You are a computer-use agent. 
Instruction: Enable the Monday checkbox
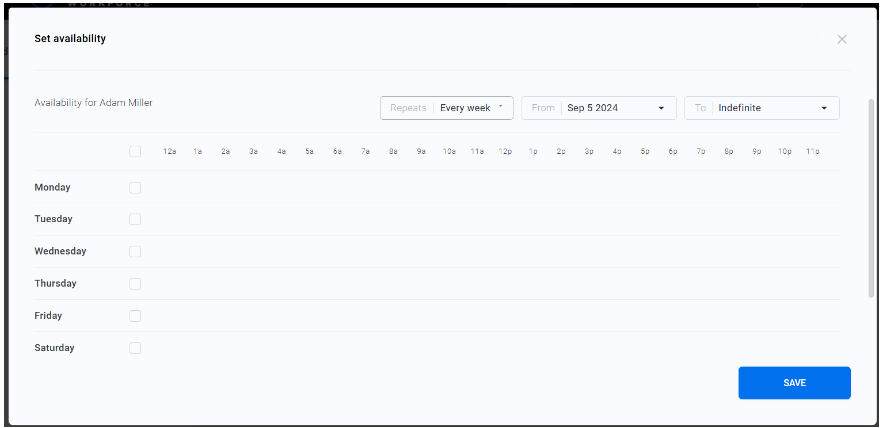135,188
